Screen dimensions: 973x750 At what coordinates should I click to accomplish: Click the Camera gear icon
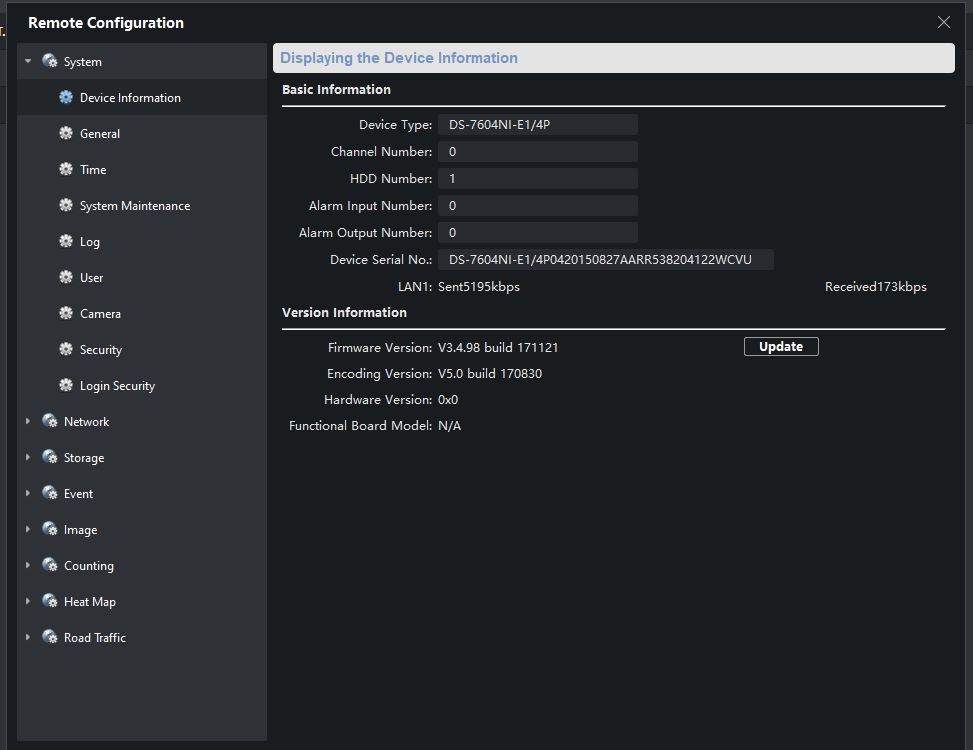click(x=66, y=313)
